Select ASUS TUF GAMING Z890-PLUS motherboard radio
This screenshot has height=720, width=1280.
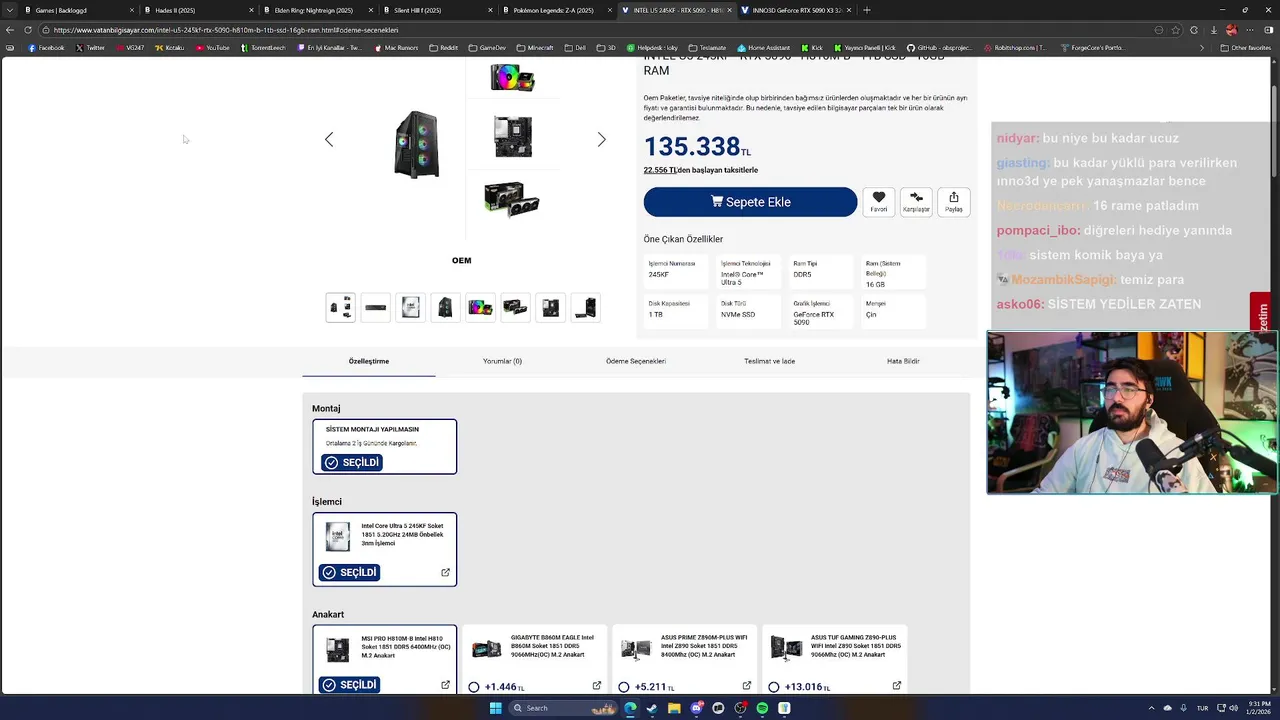(774, 687)
